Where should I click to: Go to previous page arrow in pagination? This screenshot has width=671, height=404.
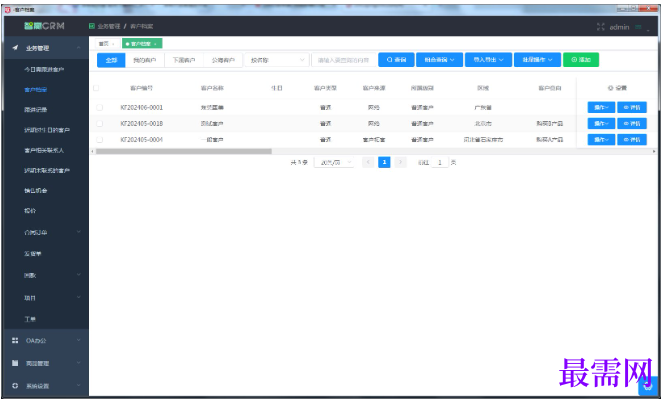[368, 162]
